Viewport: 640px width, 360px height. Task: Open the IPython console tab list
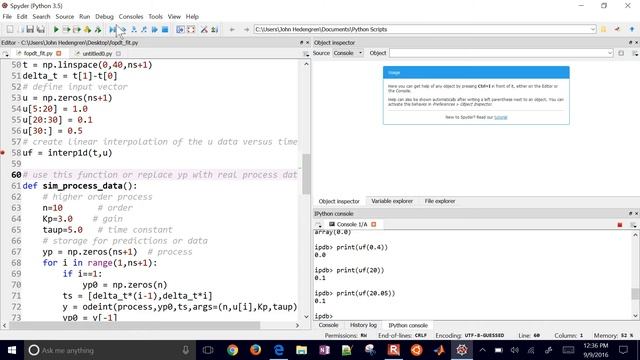click(x=318, y=225)
